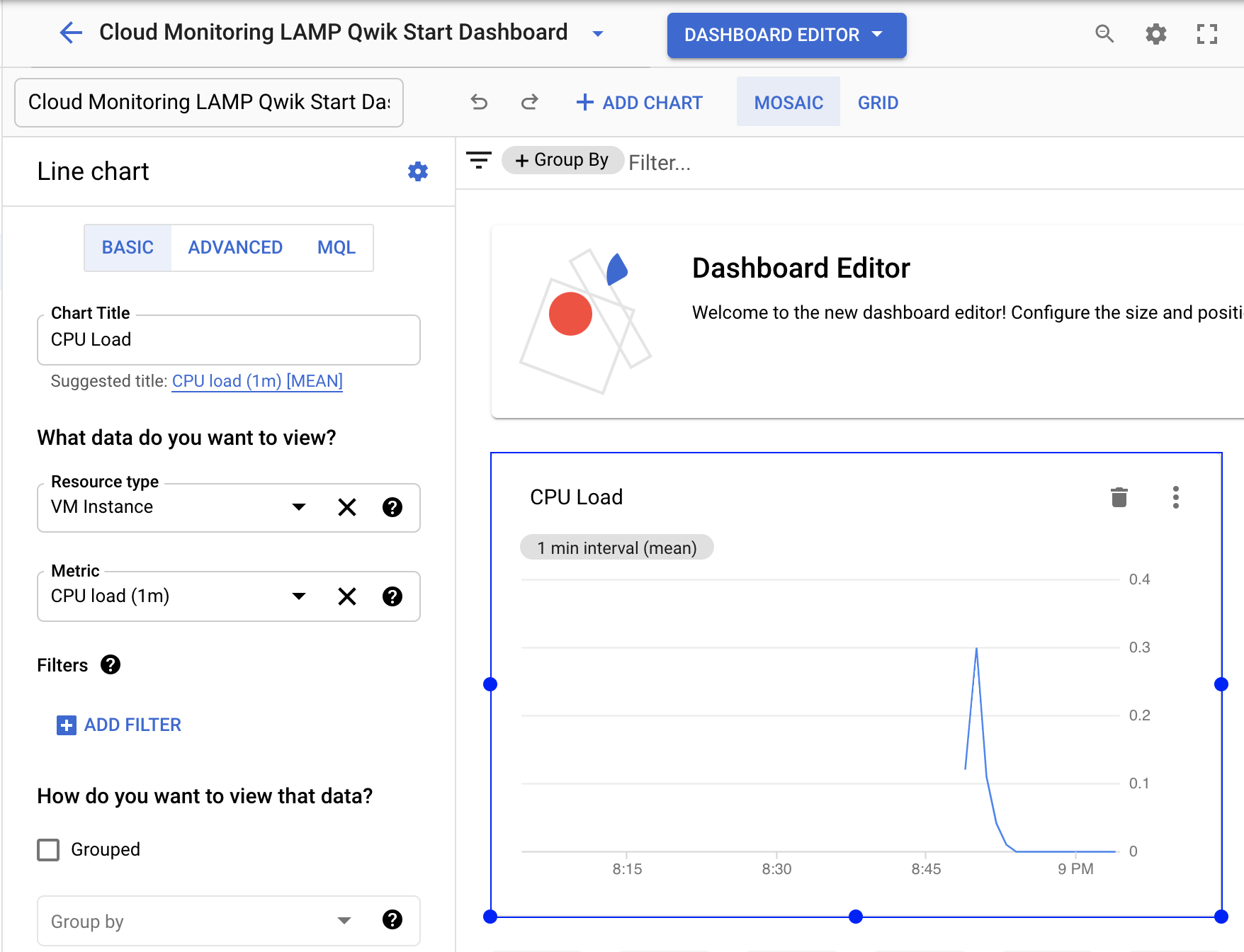Open dashboard settings gear icon
The height and width of the screenshot is (952, 1244).
coord(1156,33)
